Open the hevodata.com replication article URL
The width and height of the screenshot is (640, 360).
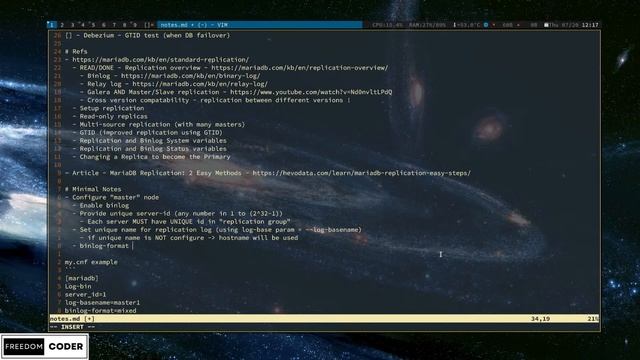(x=361, y=173)
